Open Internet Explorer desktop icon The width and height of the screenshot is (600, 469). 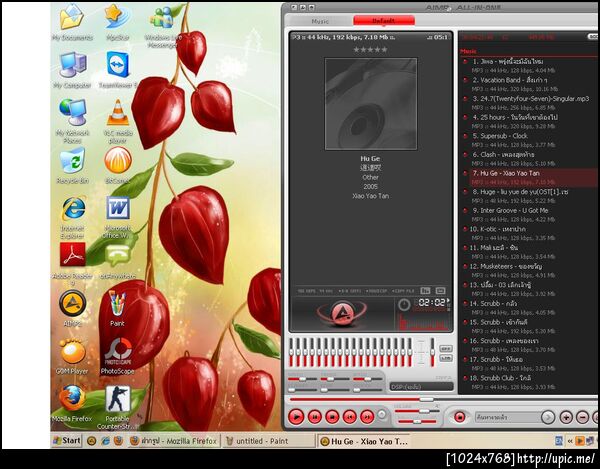coord(72,217)
